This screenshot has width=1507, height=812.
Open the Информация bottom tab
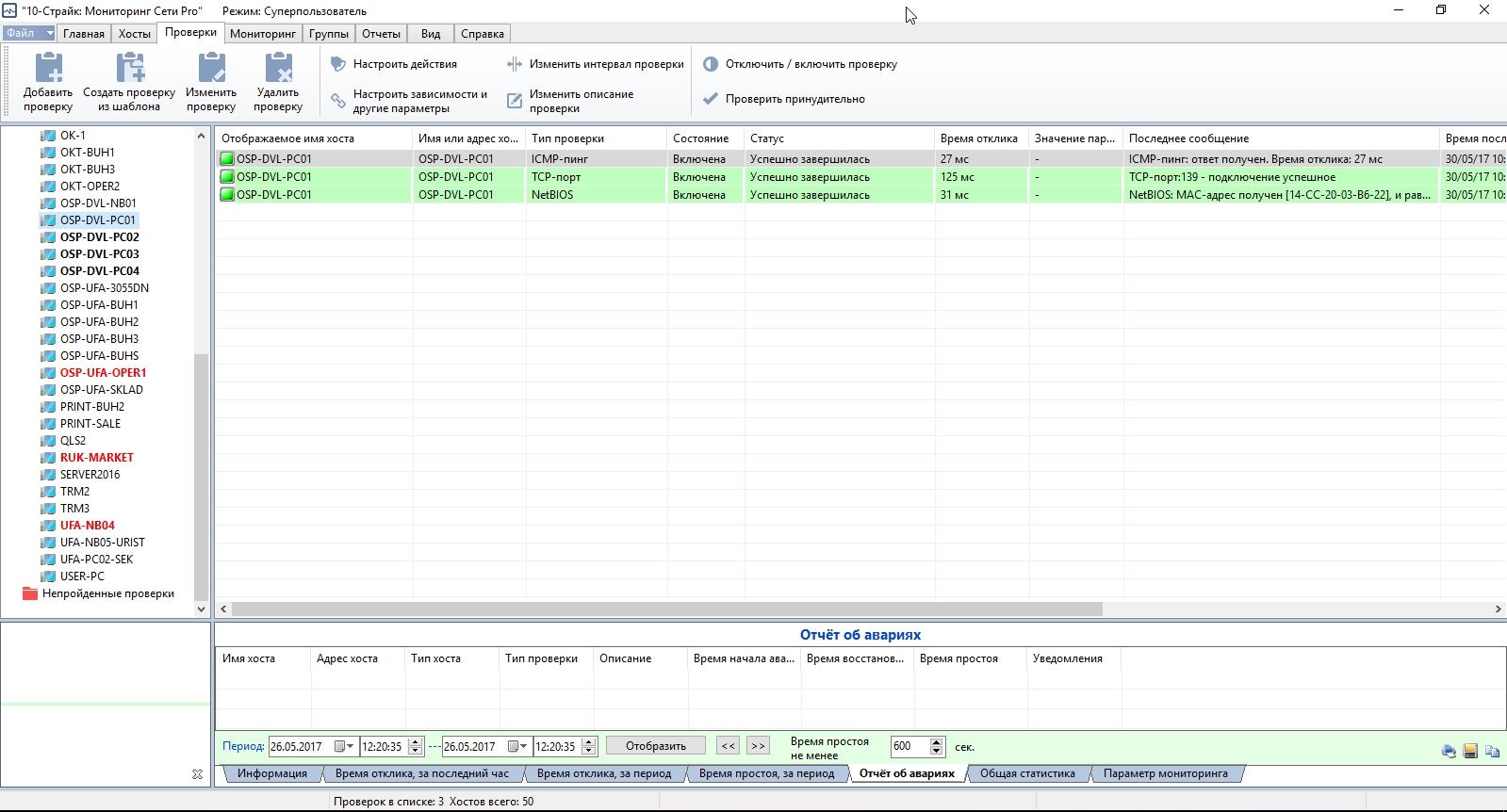coord(272,773)
